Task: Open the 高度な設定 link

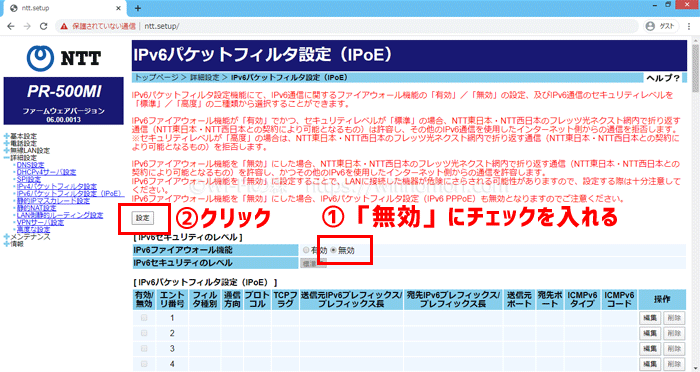Action: tap(33, 229)
